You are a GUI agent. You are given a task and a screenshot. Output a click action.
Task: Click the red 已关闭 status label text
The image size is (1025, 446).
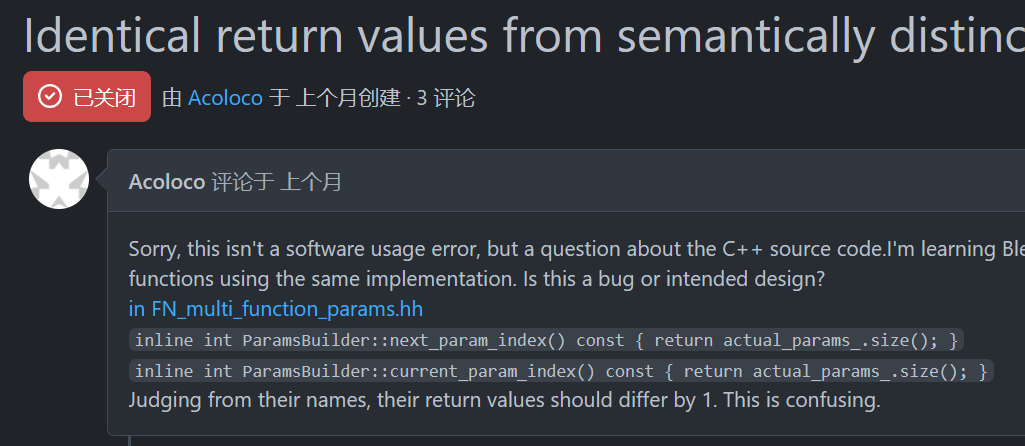[x=104, y=97]
